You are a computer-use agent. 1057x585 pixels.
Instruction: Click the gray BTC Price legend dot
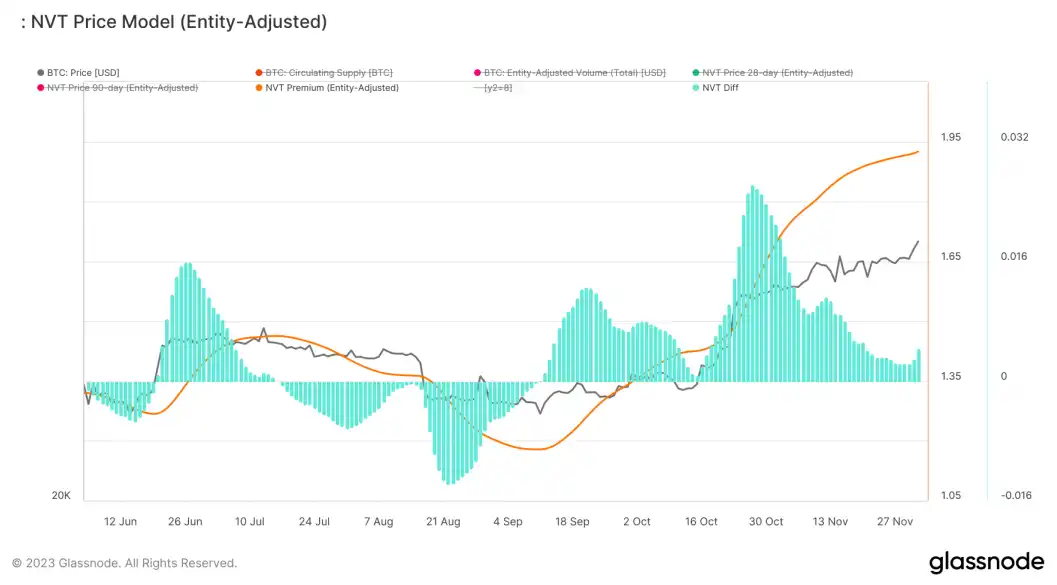pyautogui.click(x=40, y=73)
